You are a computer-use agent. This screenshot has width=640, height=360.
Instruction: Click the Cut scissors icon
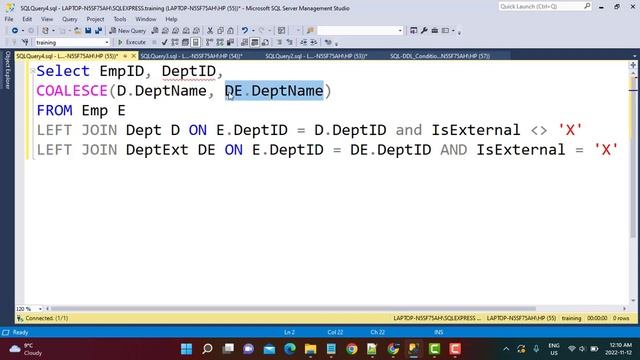pos(210,31)
